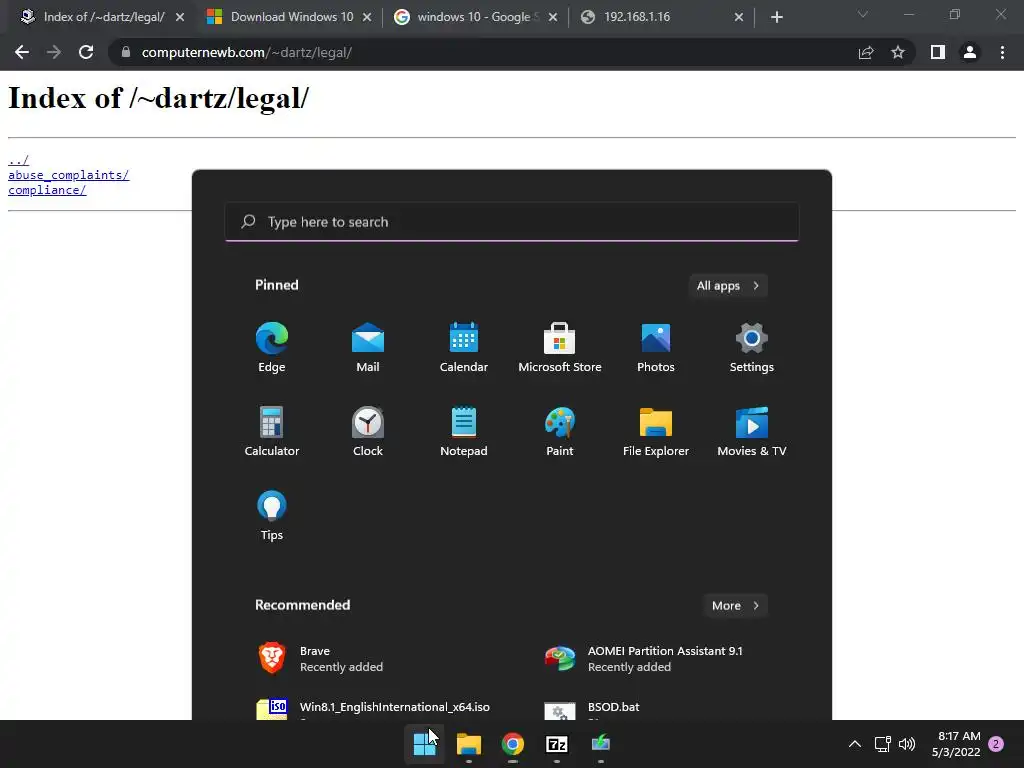Open the Calendar app
Screen dimensions: 1024x768
pyautogui.click(x=464, y=347)
